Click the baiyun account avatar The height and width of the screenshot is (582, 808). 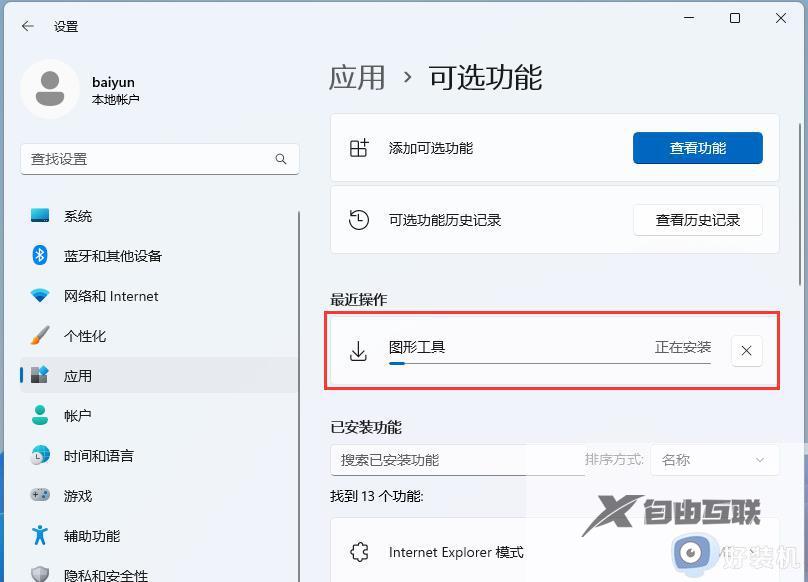50,88
